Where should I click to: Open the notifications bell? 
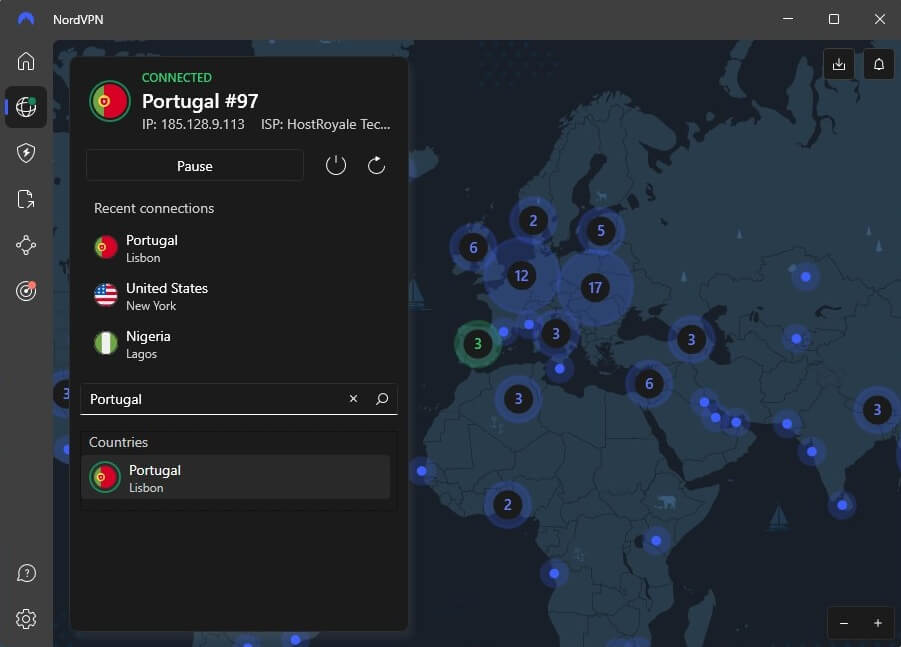tap(878, 64)
